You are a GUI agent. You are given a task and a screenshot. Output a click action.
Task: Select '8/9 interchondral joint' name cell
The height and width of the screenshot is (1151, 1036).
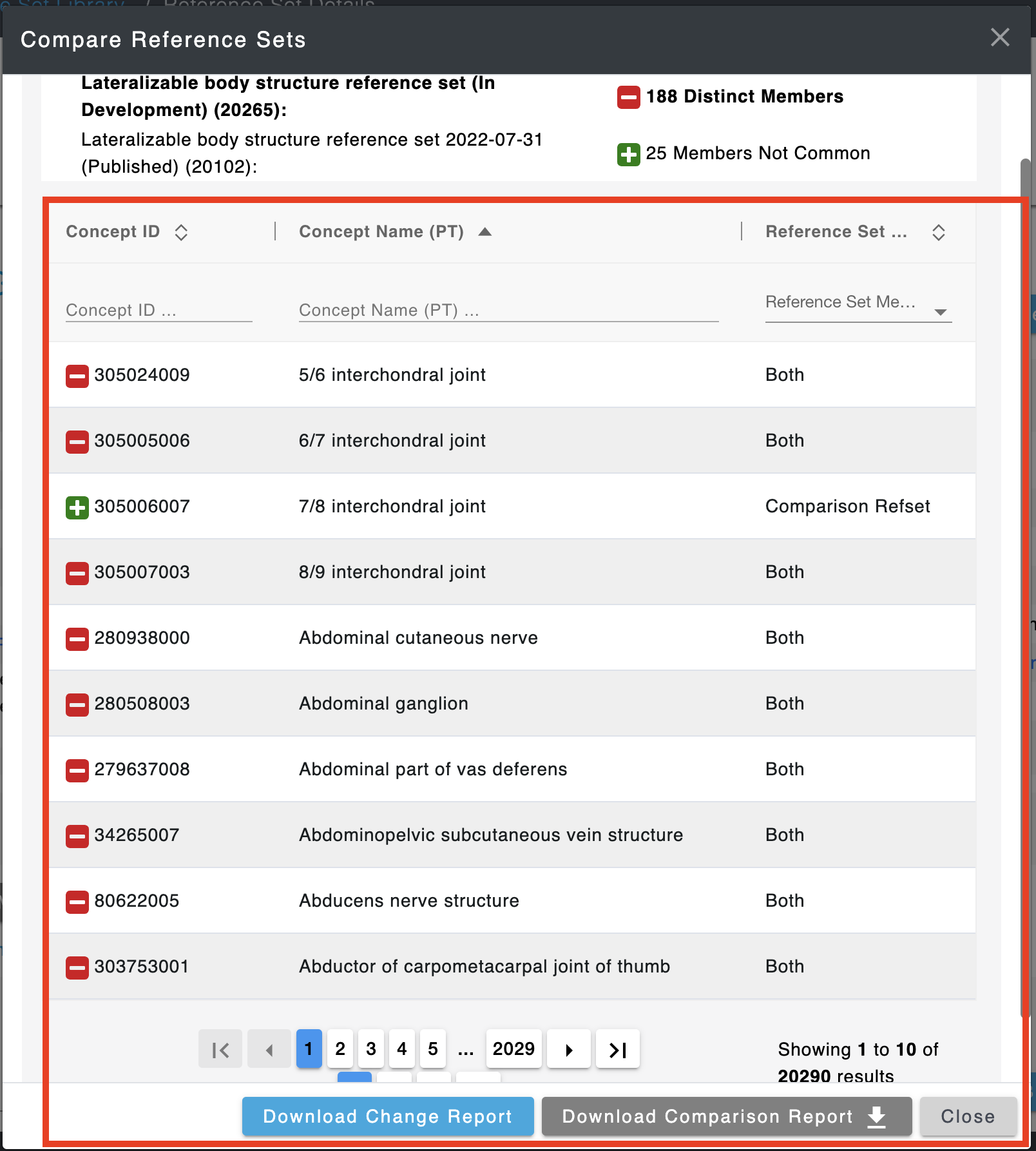click(392, 572)
